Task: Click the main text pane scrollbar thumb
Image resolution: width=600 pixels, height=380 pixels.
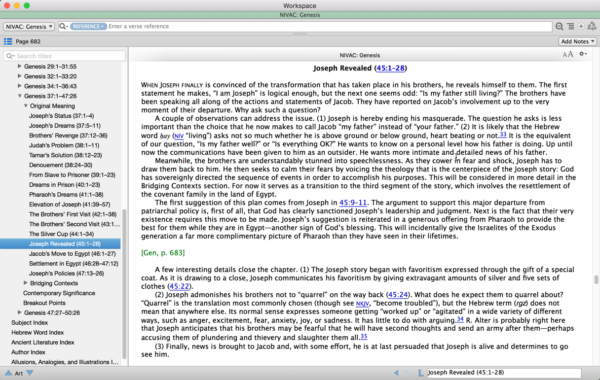Action: [x=596, y=280]
